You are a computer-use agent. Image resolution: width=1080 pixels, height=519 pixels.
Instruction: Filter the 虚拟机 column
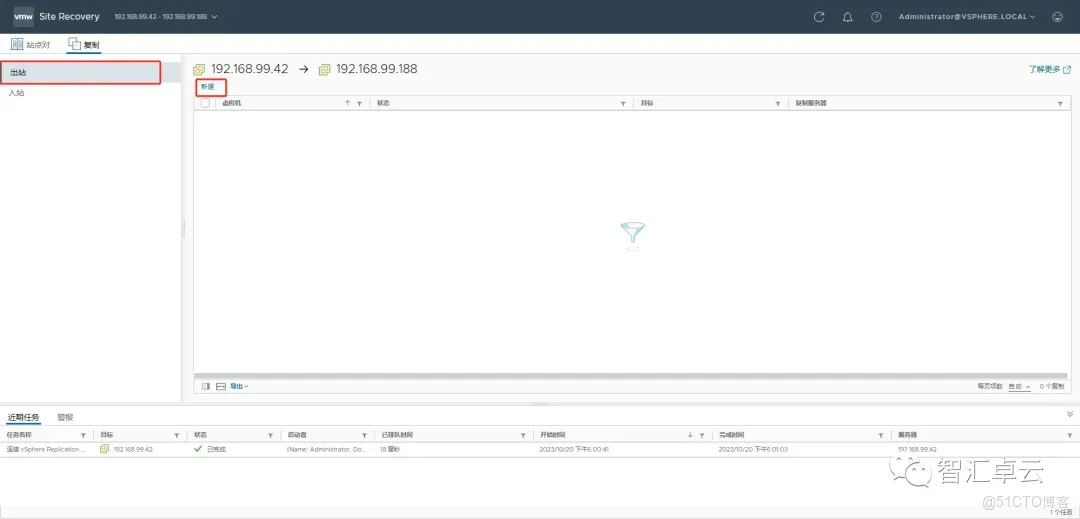[x=359, y=103]
